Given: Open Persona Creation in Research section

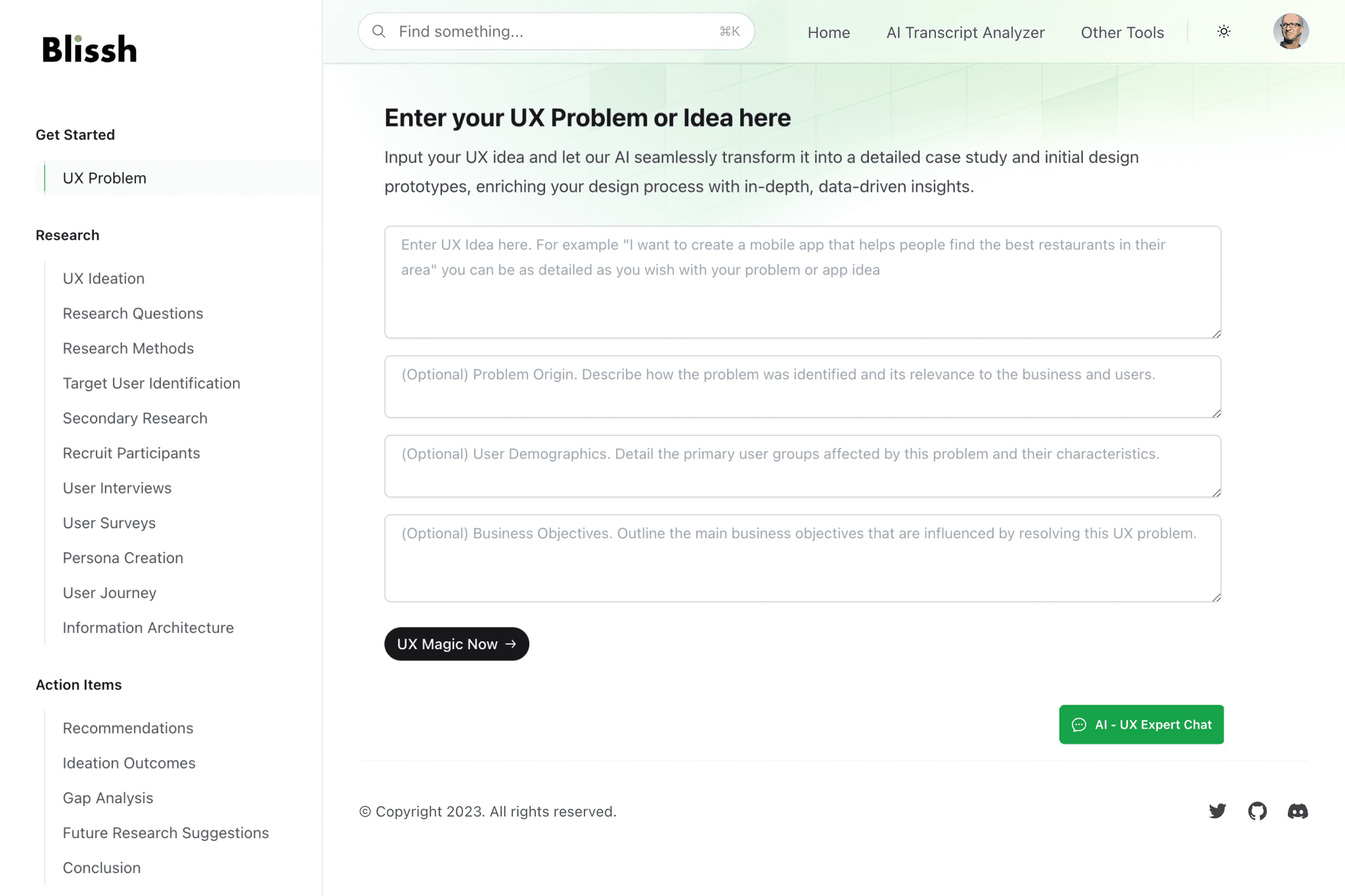Looking at the screenshot, I should click(123, 557).
